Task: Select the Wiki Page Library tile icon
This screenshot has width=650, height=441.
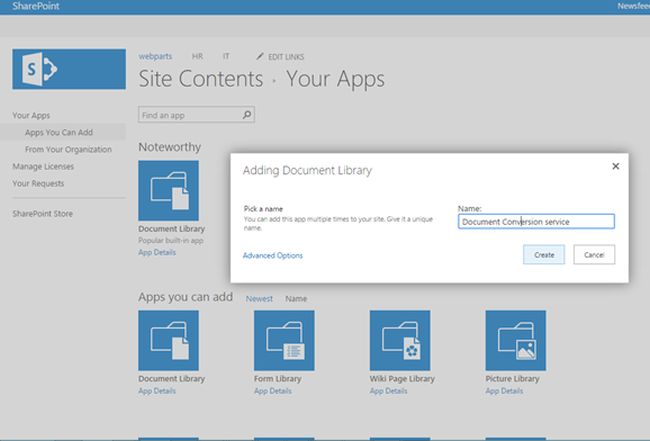Action: click(x=400, y=340)
